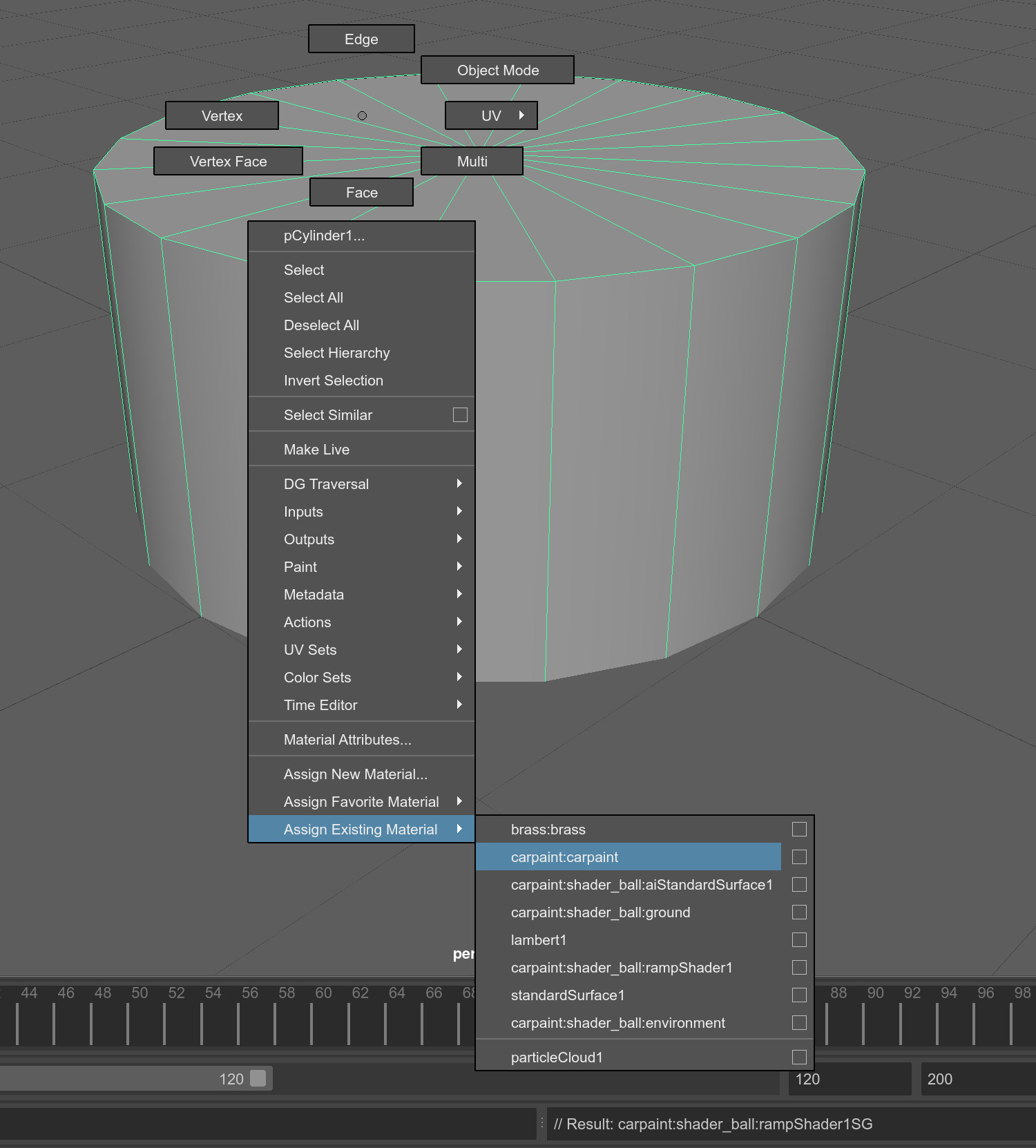Image resolution: width=1036 pixels, height=1148 pixels.
Task: Choose Select All
Action: [361, 297]
